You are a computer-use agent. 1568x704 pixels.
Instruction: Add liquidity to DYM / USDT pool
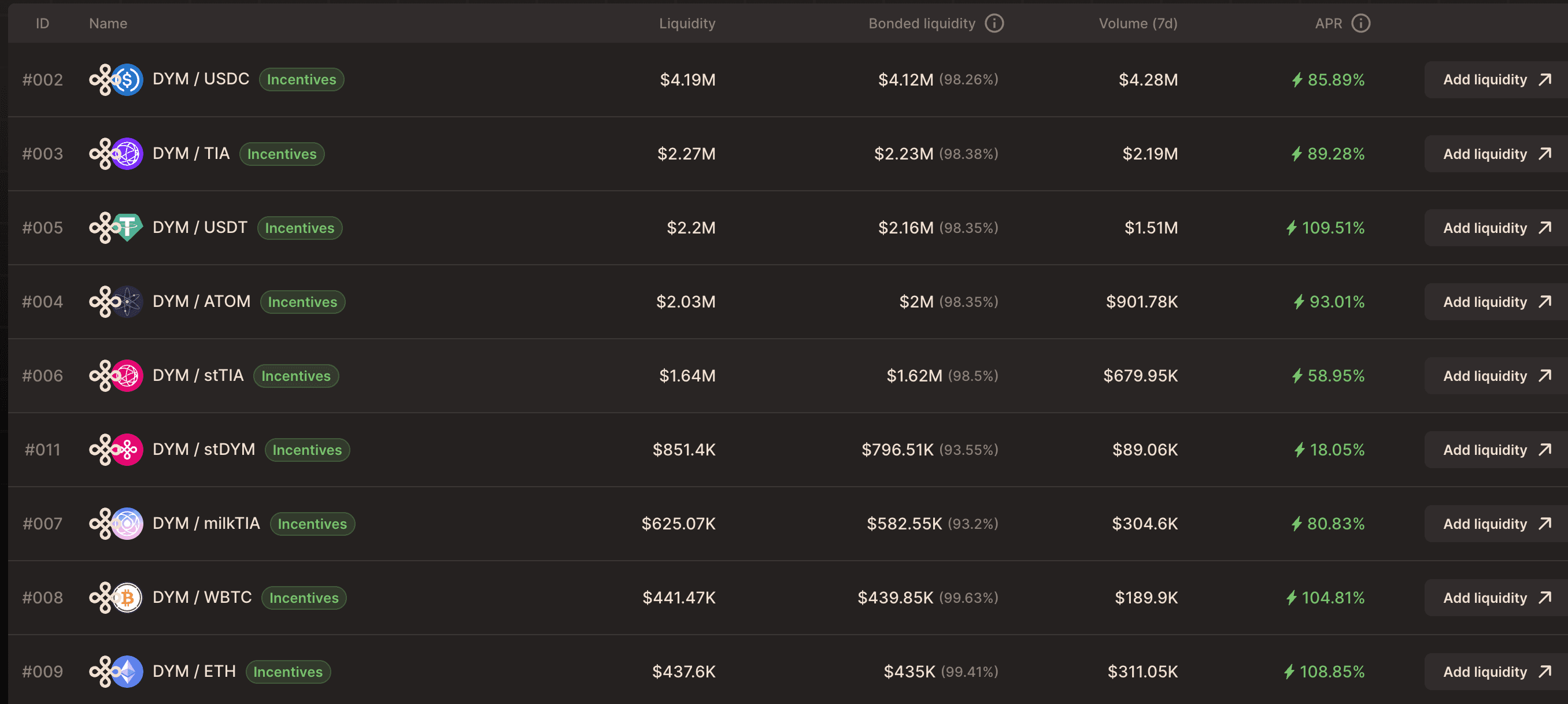pyautogui.click(x=1496, y=228)
